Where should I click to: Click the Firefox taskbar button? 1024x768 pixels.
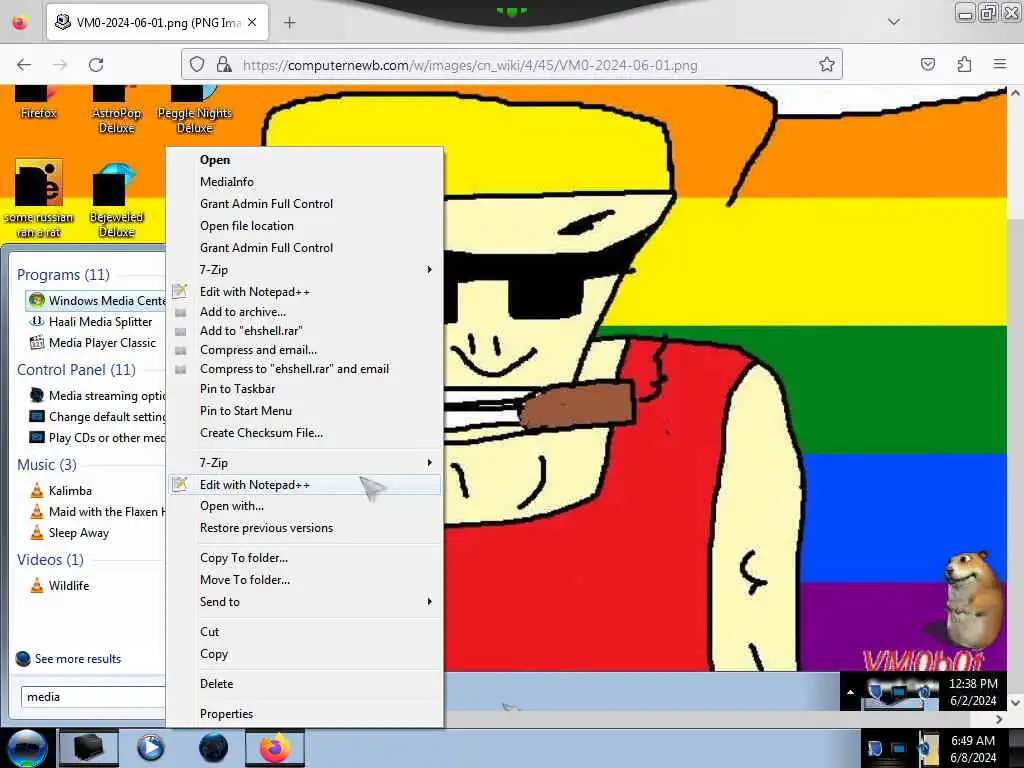pyautogui.click(x=275, y=748)
